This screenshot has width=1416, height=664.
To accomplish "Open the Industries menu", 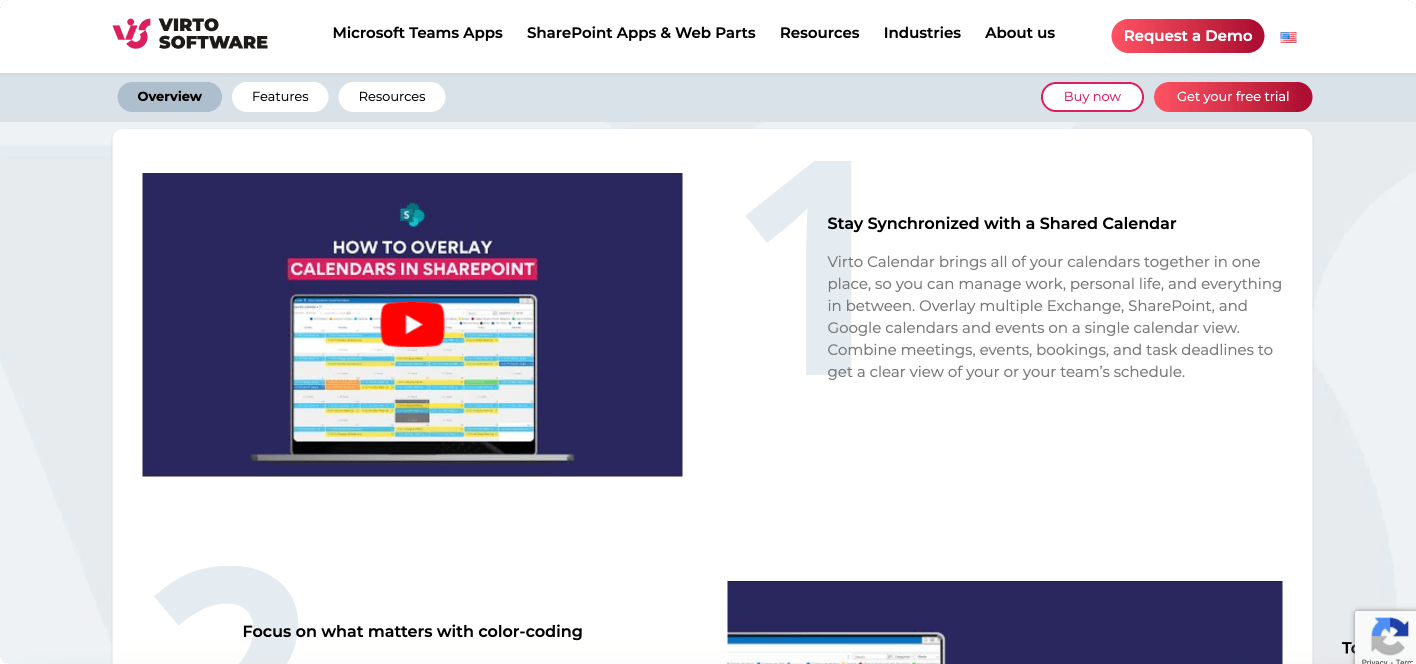I will (922, 33).
